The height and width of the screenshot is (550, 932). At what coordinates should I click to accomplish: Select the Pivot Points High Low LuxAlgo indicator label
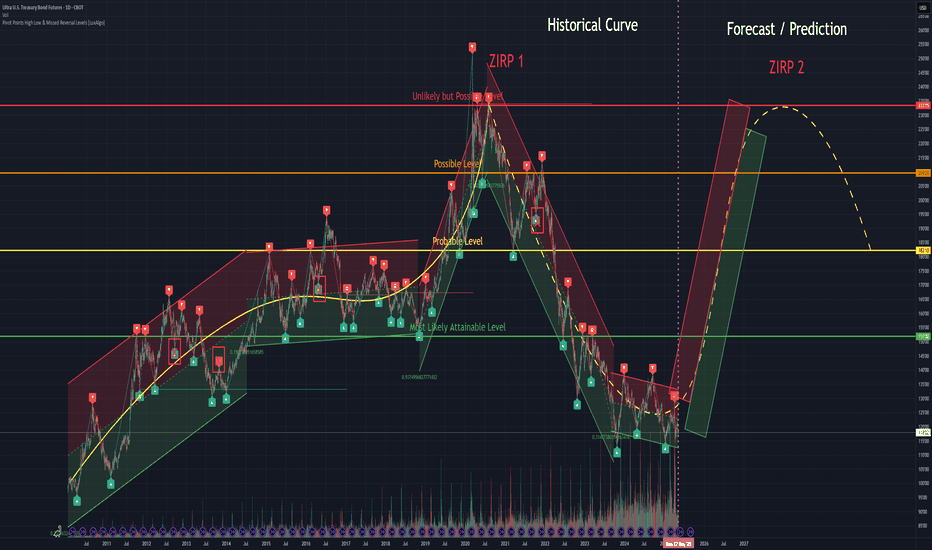[x=53, y=23]
